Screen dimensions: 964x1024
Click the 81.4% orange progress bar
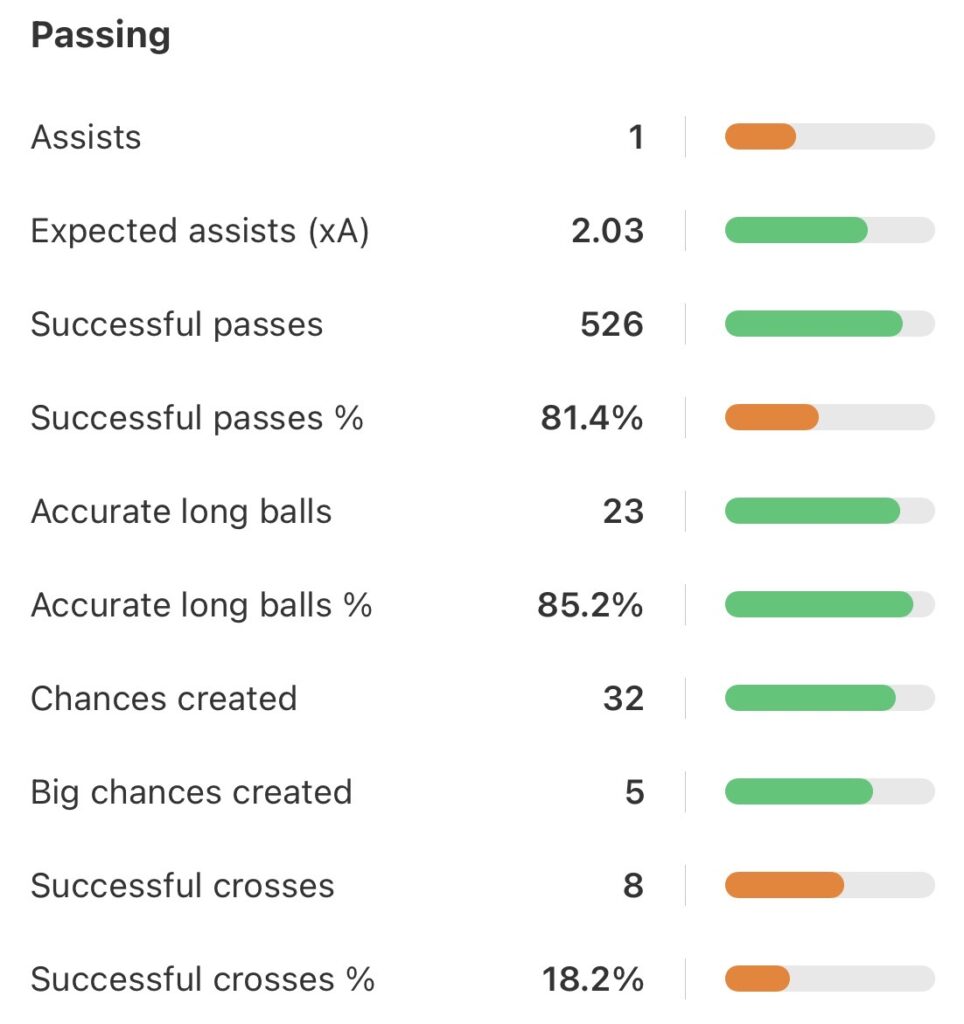pyautogui.click(x=772, y=418)
